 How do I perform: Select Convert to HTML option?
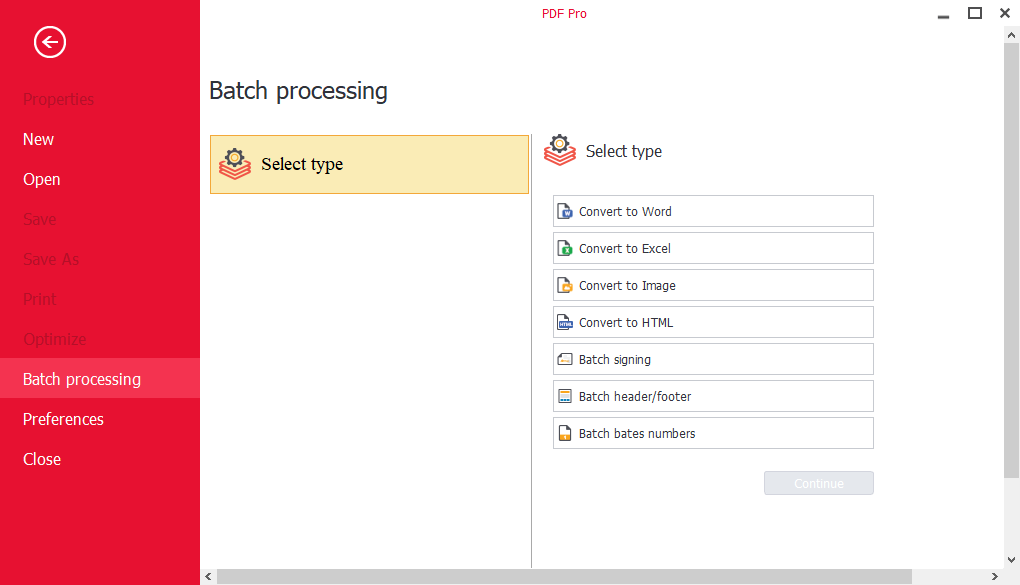point(713,323)
